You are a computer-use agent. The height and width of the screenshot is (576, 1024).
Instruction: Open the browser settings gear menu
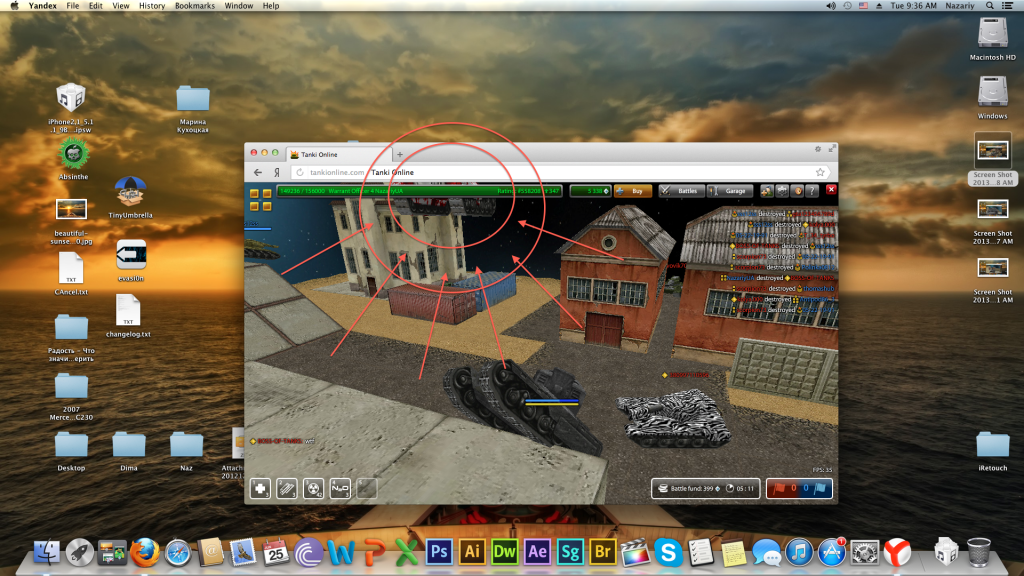tap(818, 149)
